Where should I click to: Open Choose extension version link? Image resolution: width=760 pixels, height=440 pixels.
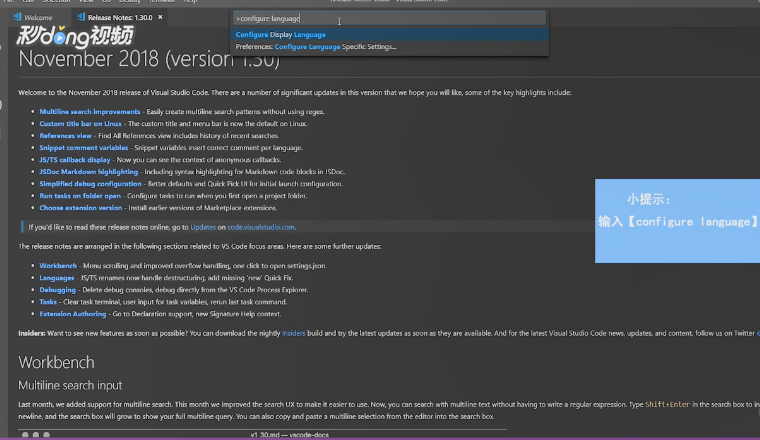(x=80, y=208)
